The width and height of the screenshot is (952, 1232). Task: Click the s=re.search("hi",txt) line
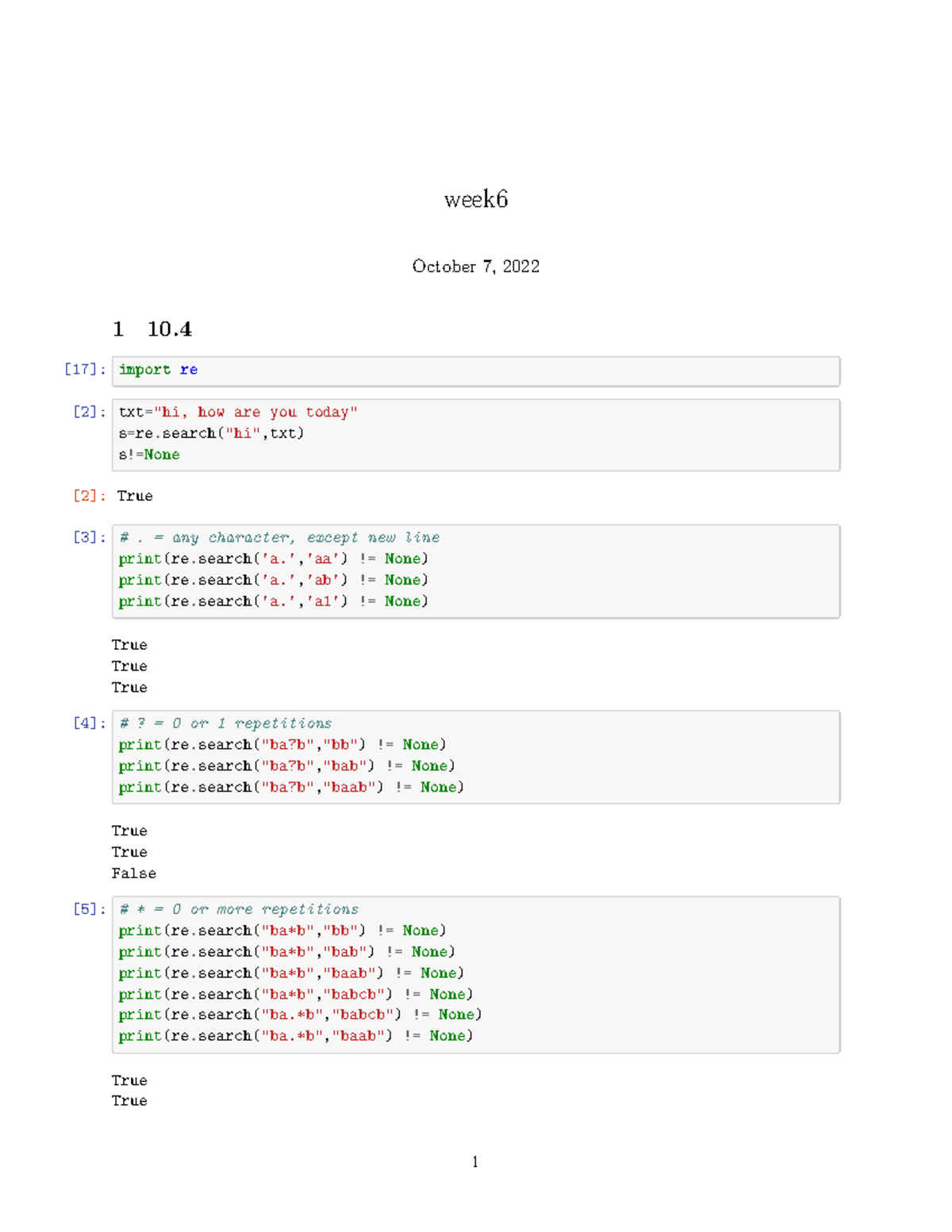[210, 433]
